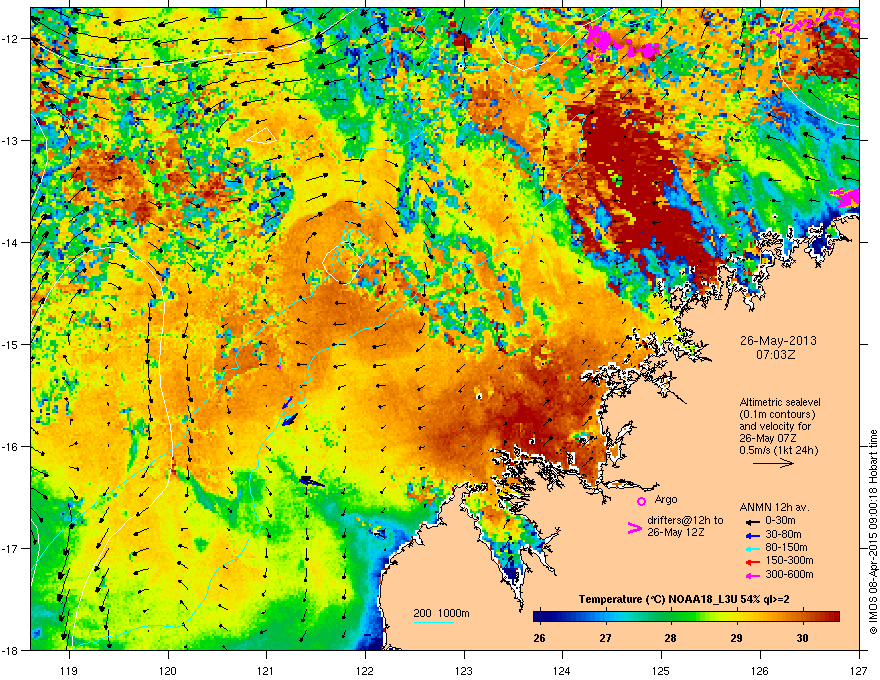This screenshot has height=680, width=880.
Task: Select the red 150-300m legend arrow
Action: click(x=753, y=562)
